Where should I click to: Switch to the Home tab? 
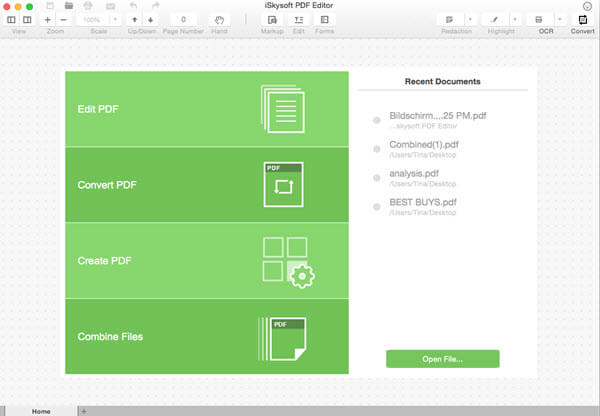click(41, 411)
